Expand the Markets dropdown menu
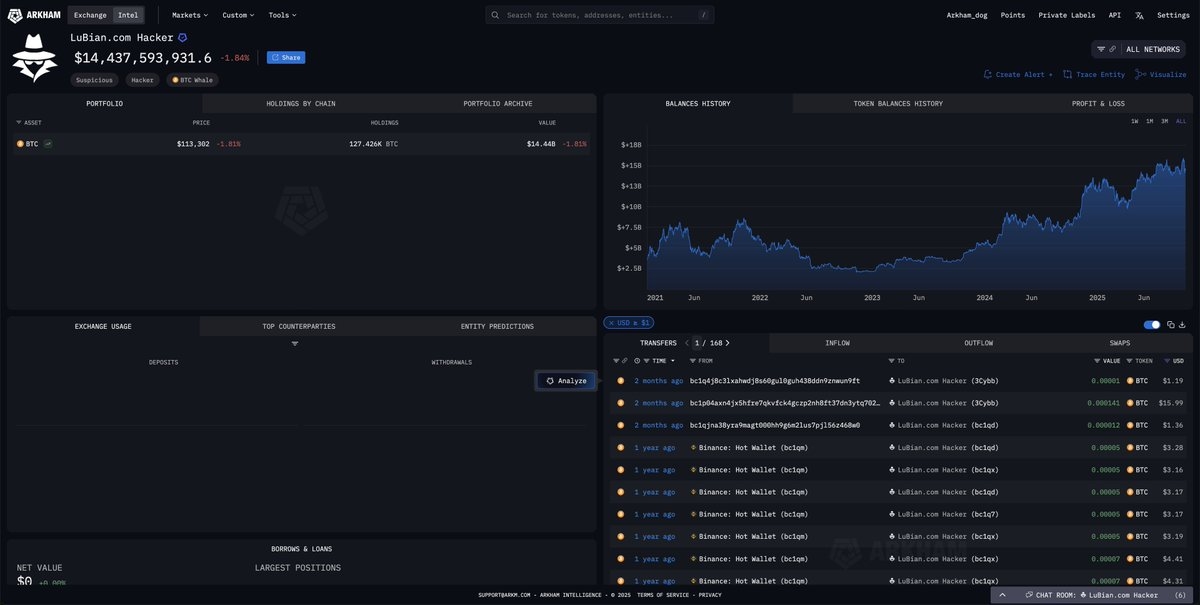The width and height of the screenshot is (1200, 605). coord(190,15)
